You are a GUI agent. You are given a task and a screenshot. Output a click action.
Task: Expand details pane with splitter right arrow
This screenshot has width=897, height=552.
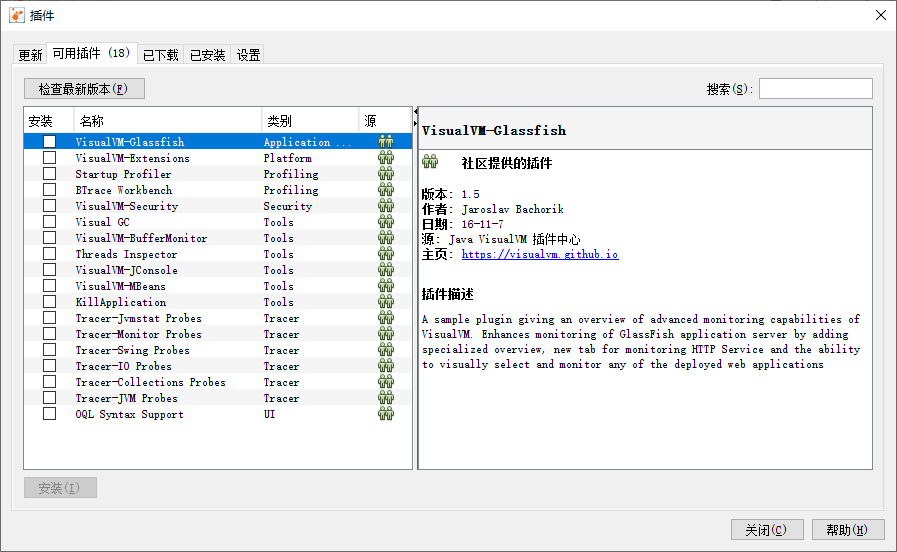pyautogui.click(x=415, y=123)
